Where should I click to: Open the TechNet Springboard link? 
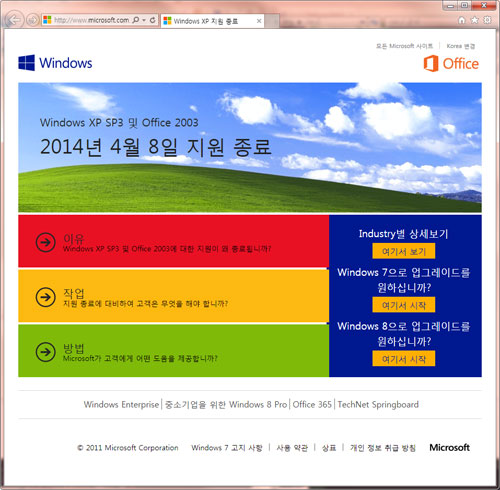(378, 404)
